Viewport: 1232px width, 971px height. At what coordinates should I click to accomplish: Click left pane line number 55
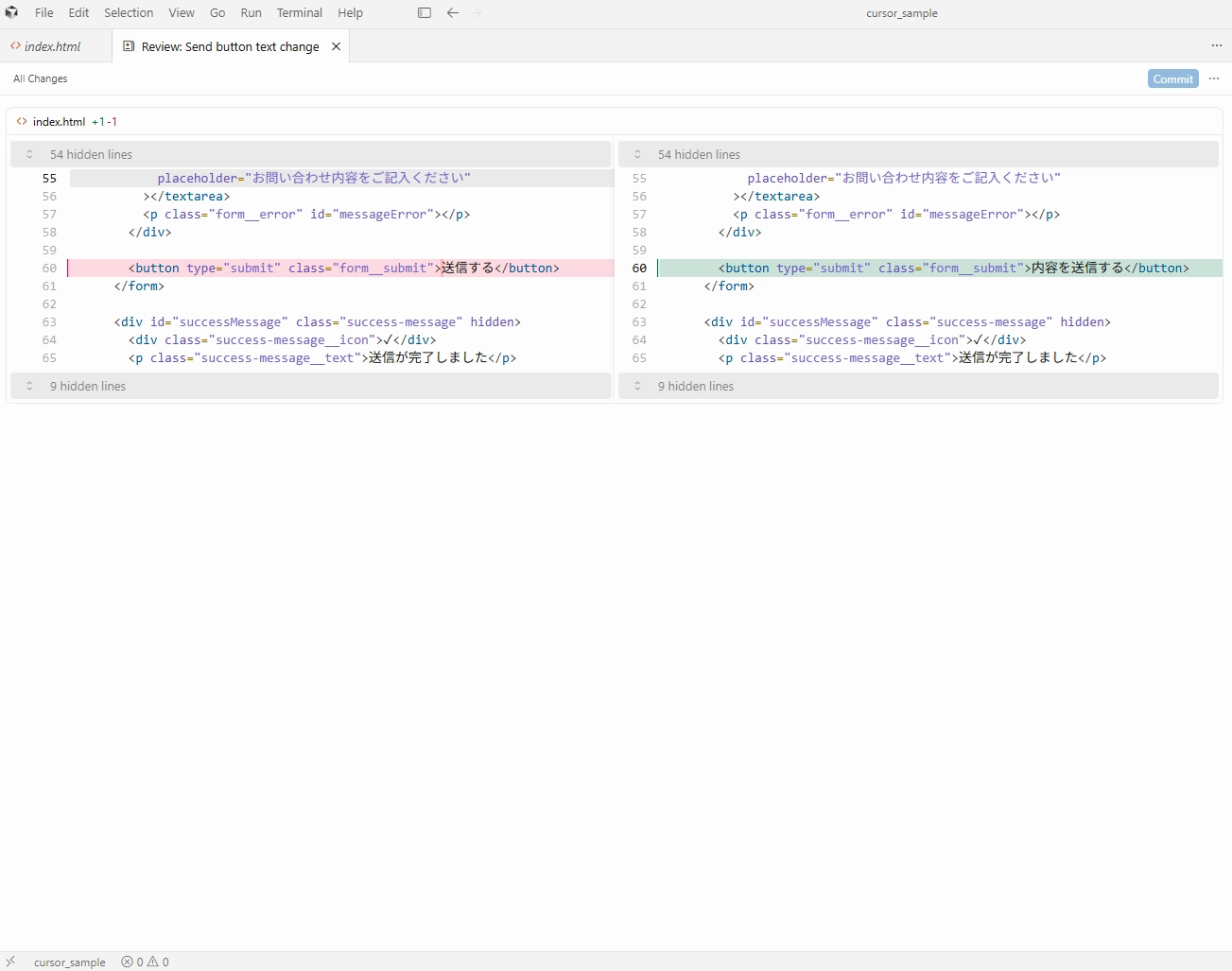49,178
